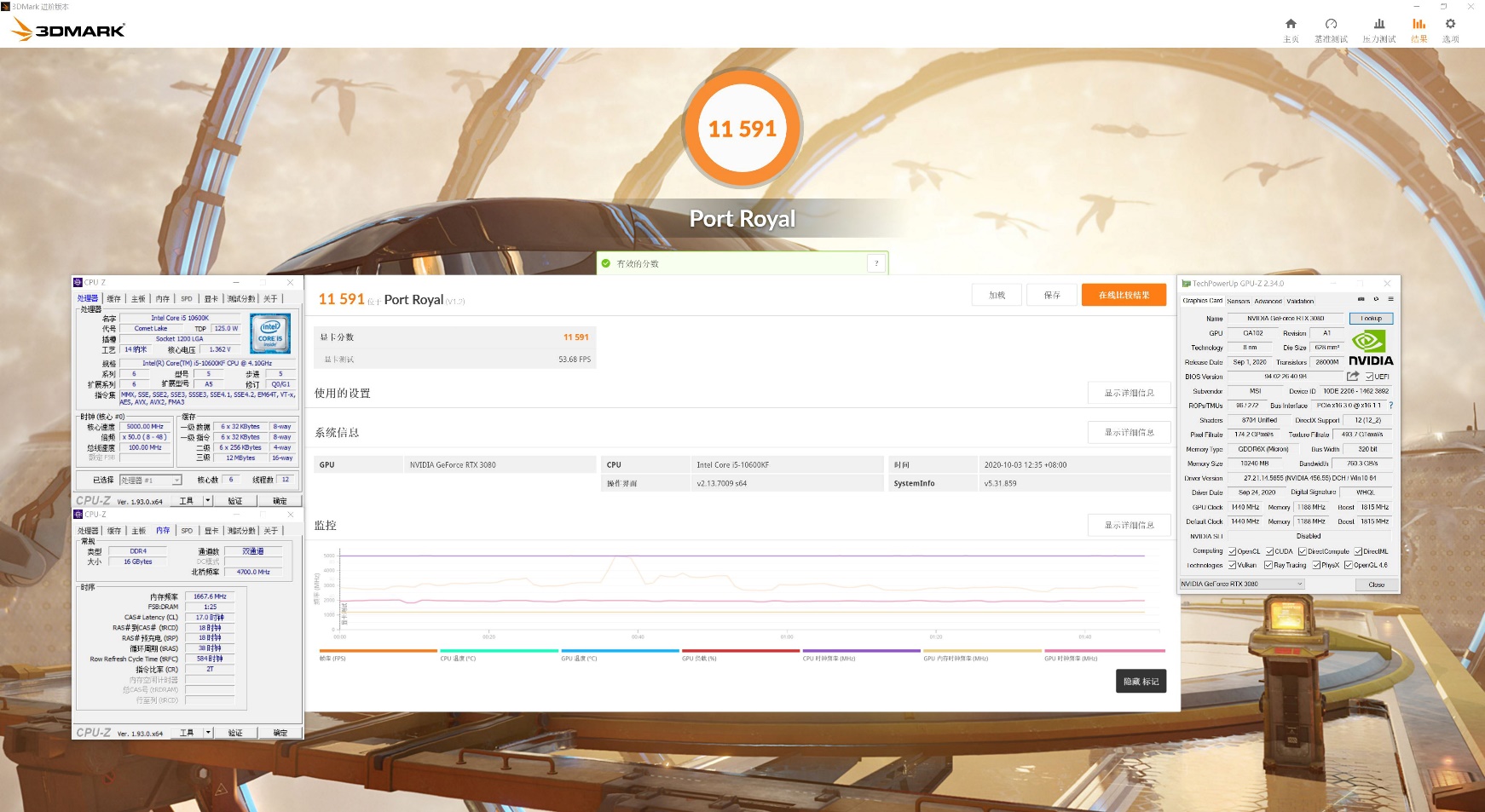Click the lower CPU-Z window title icon
Screen dimensions: 1485x812
78,514
